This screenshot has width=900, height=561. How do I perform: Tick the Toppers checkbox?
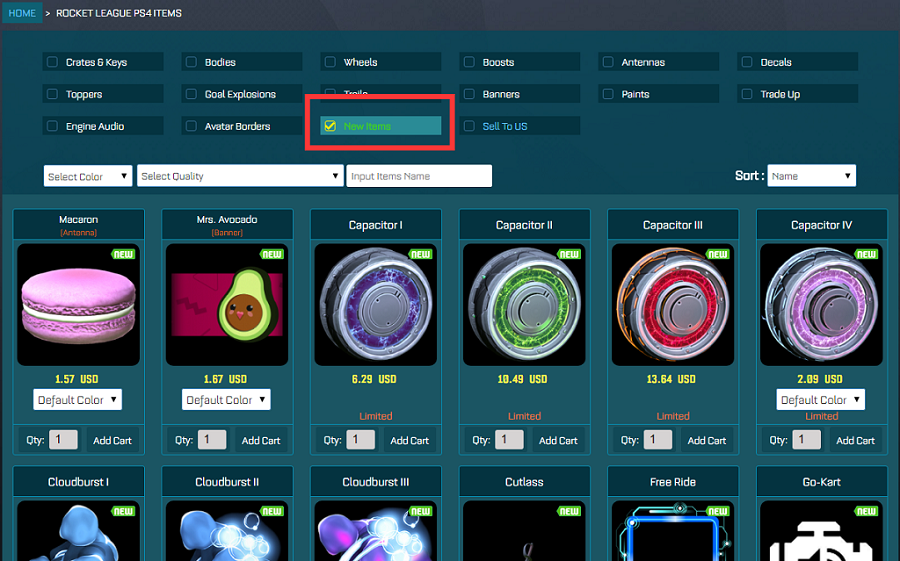point(52,94)
